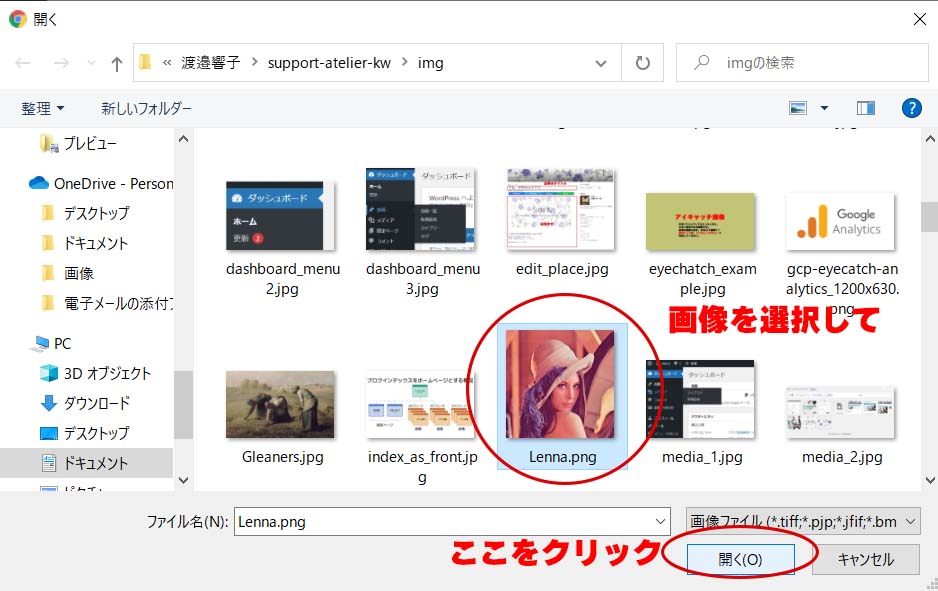Click the 開く(O) button

click(x=740, y=560)
